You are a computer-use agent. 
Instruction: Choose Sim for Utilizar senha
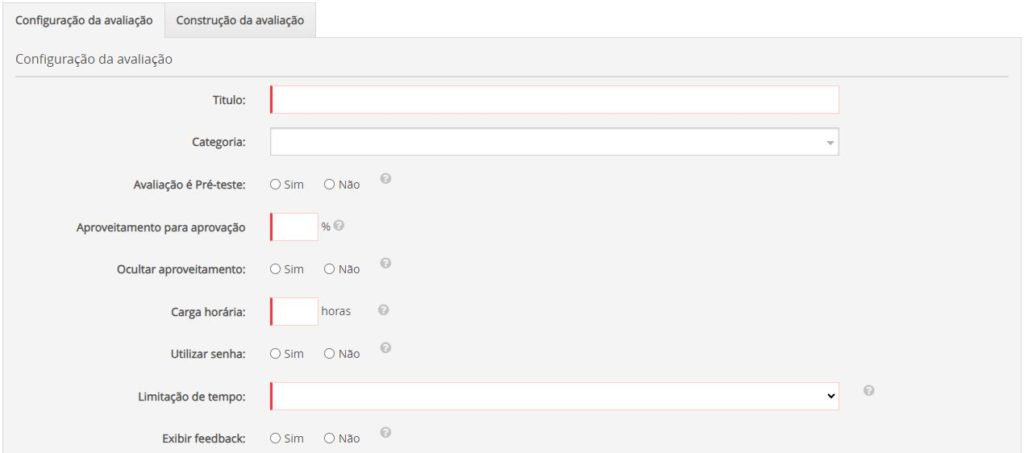tap(276, 354)
